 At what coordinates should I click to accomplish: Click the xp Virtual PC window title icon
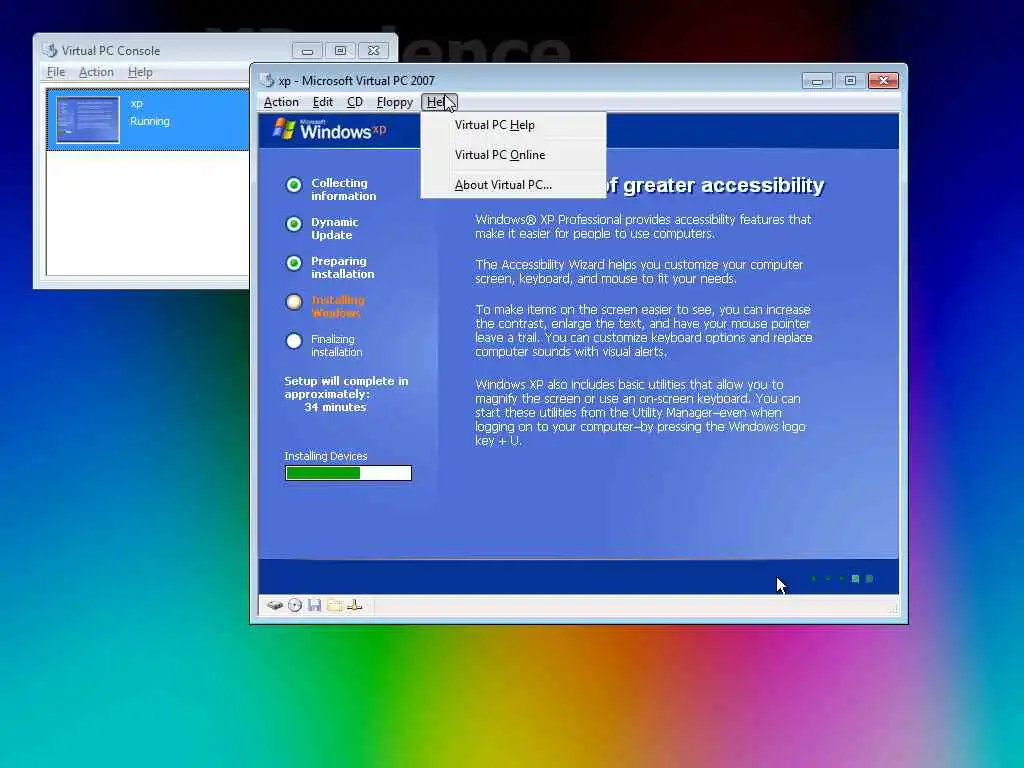click(266, 80)
